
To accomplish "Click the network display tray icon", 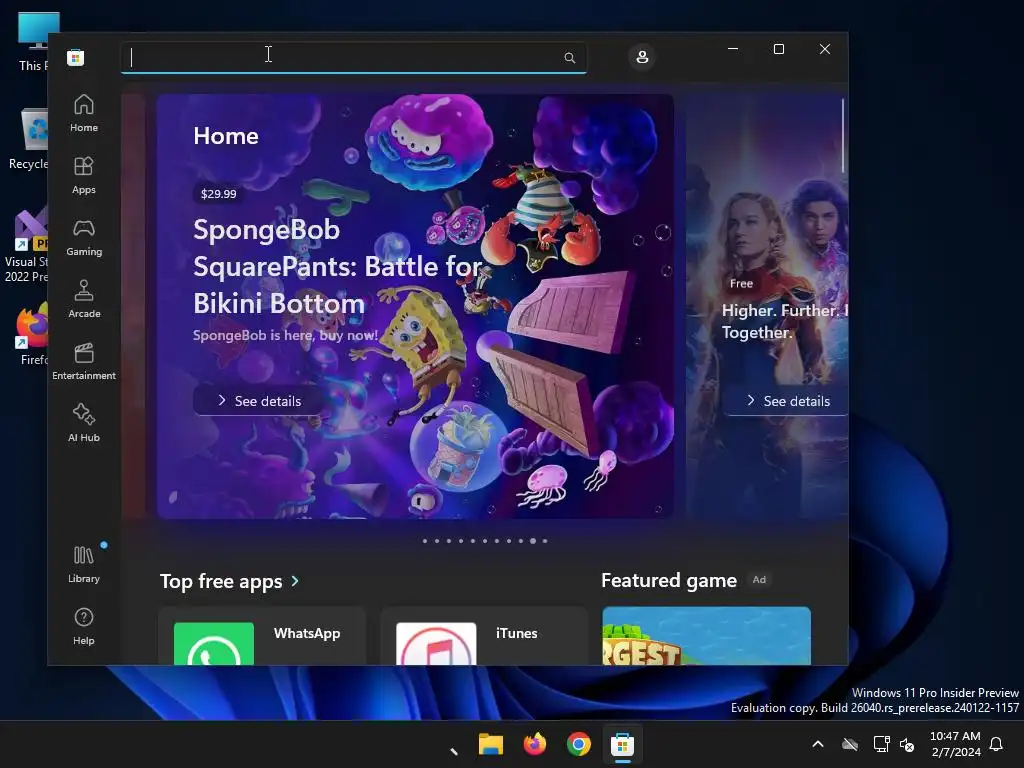I will coord(881,744).
